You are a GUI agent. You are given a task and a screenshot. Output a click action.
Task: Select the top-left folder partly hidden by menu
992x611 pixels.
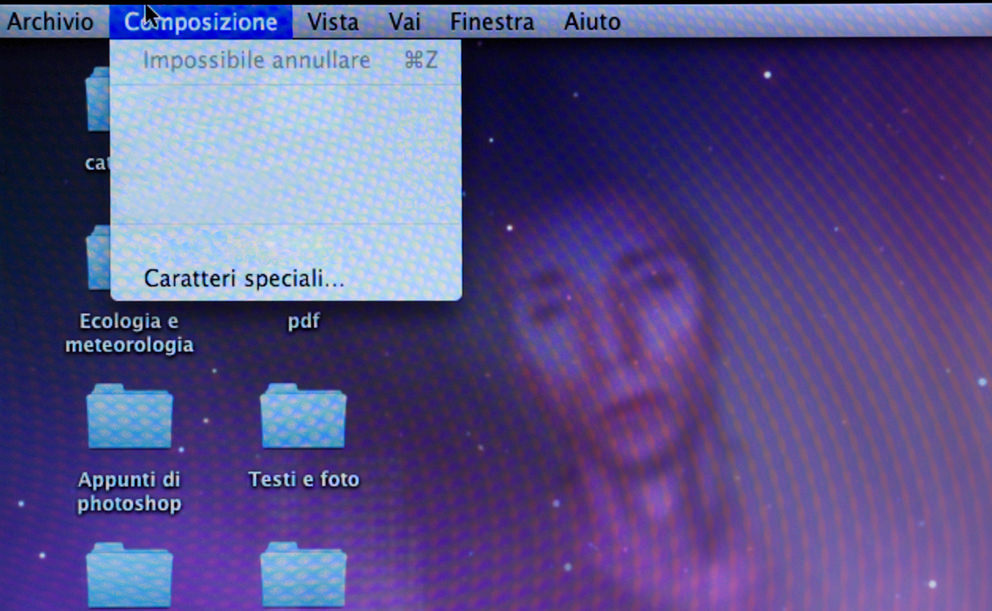click(x=98, y=100)
